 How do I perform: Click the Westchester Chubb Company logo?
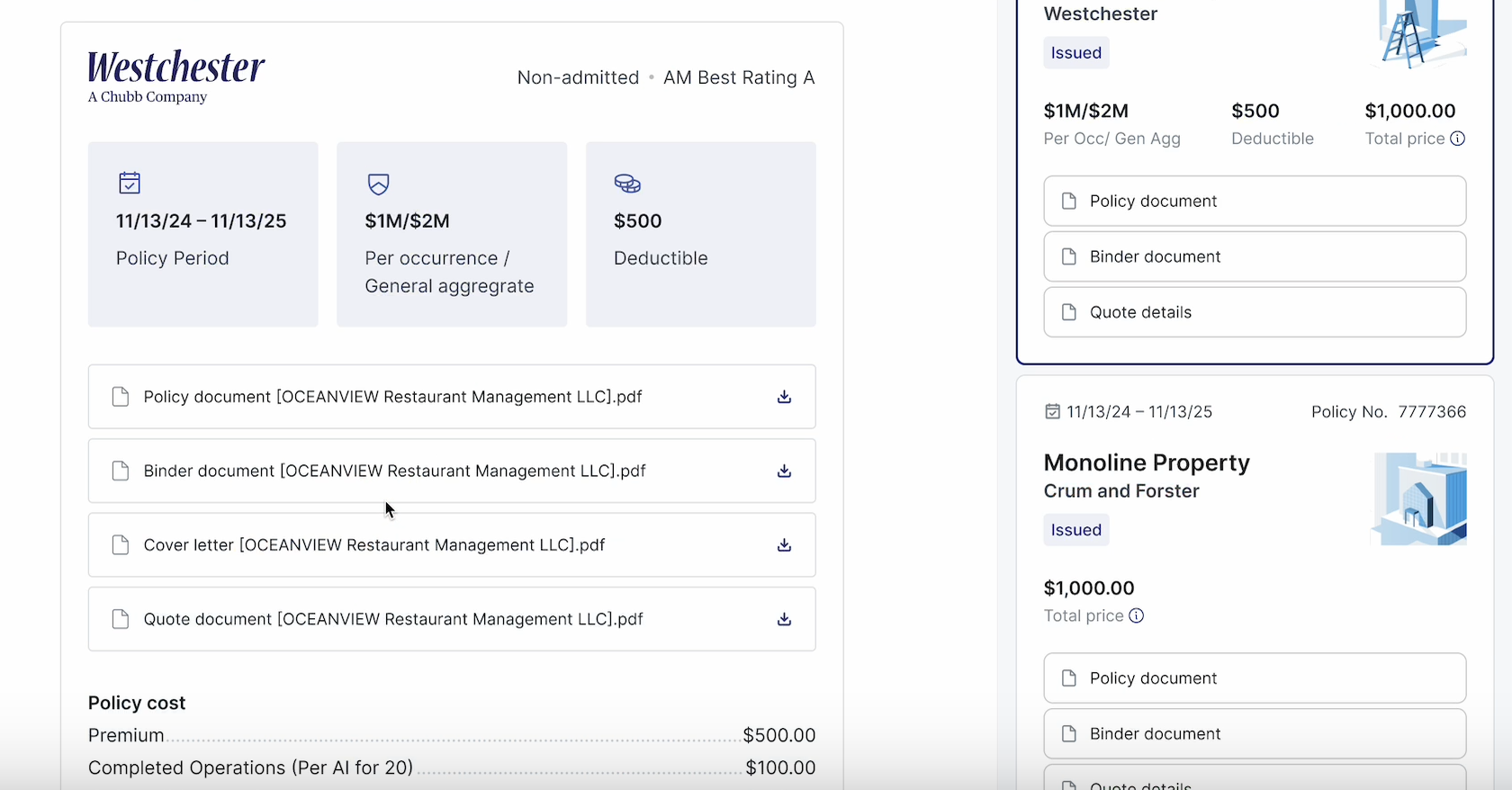click(x=175, y=76)
